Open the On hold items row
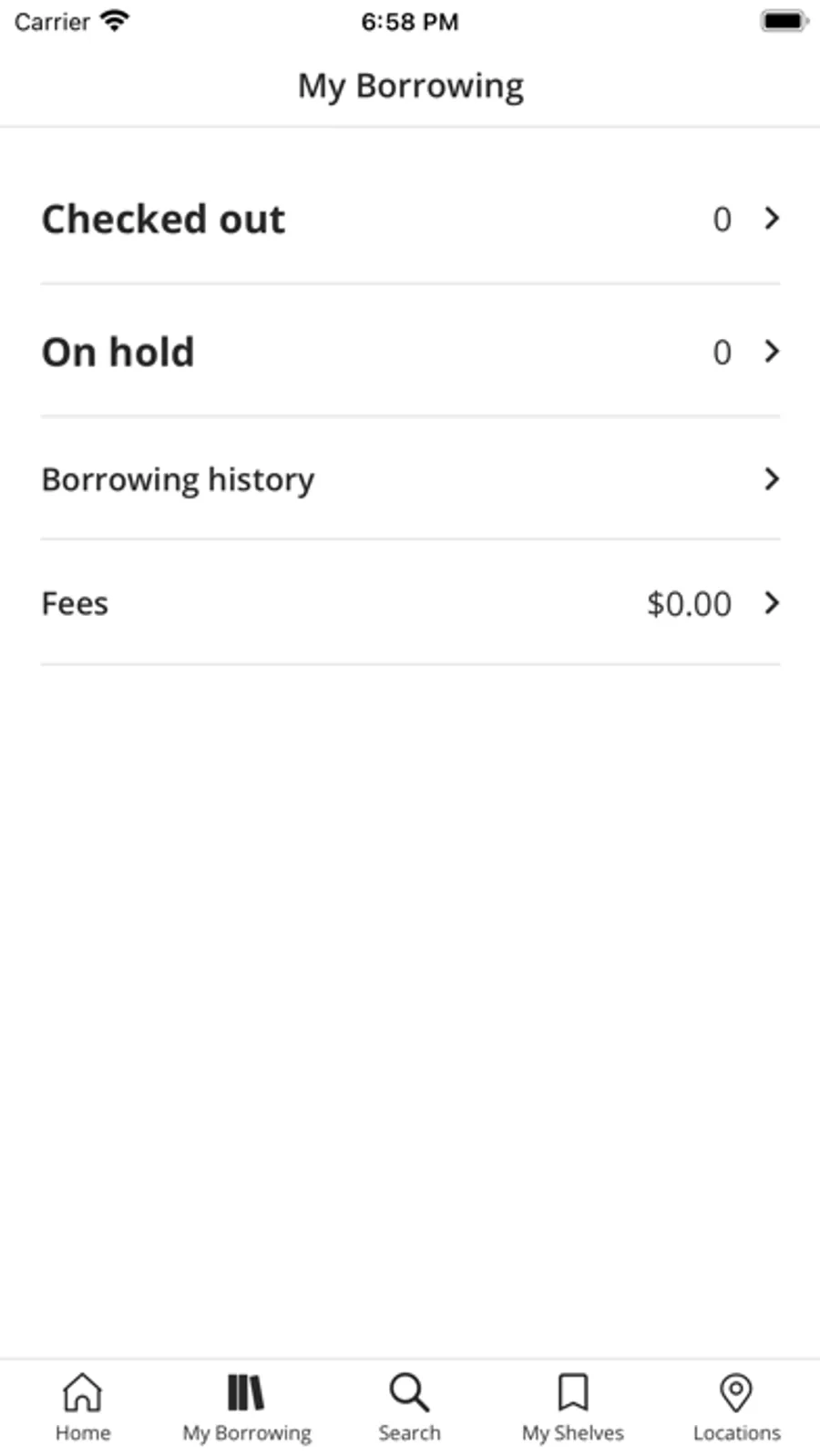The image size is (820, 1456). tap(410, 352)
